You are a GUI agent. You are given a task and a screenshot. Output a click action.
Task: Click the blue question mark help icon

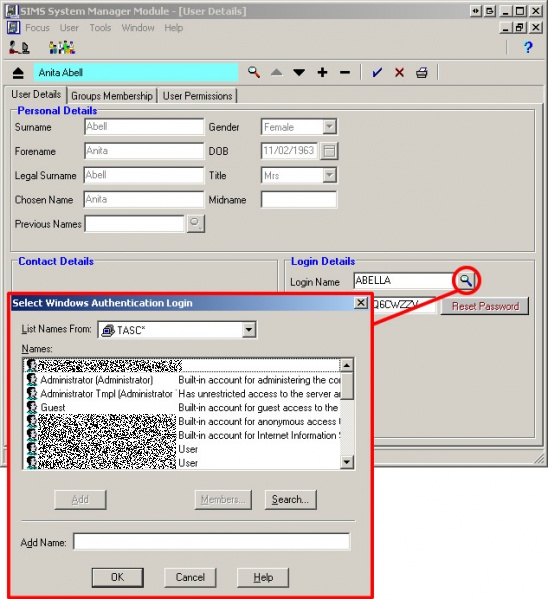(x=528, y=47)
